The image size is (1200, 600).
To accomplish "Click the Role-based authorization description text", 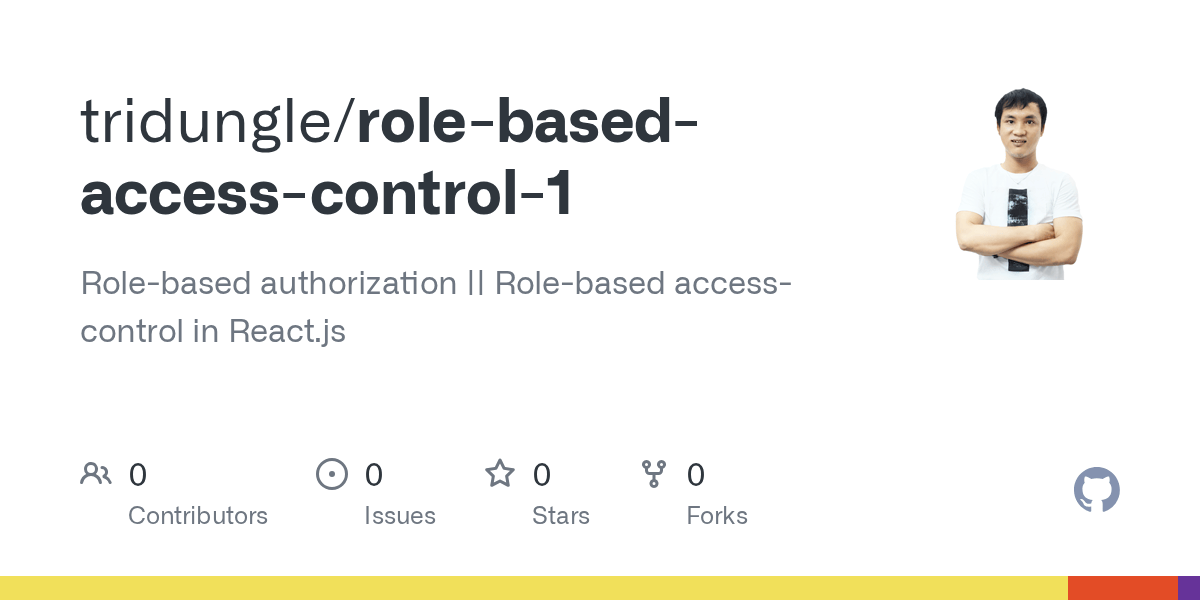I will (436, 307).
